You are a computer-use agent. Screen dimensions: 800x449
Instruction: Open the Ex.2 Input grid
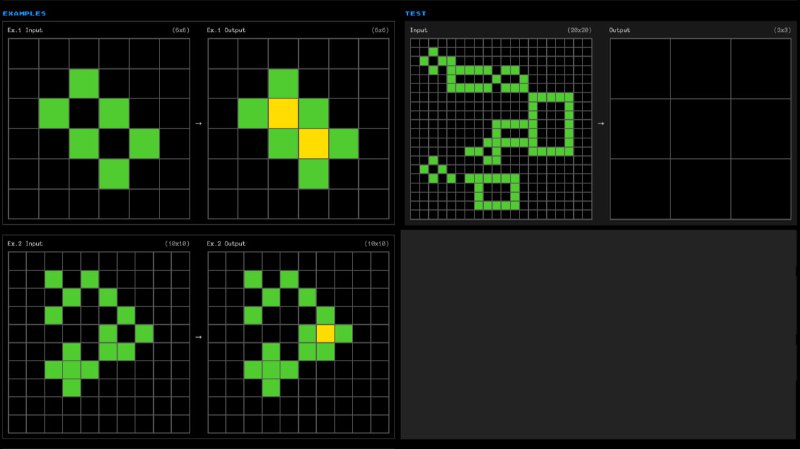coord(99,342)
